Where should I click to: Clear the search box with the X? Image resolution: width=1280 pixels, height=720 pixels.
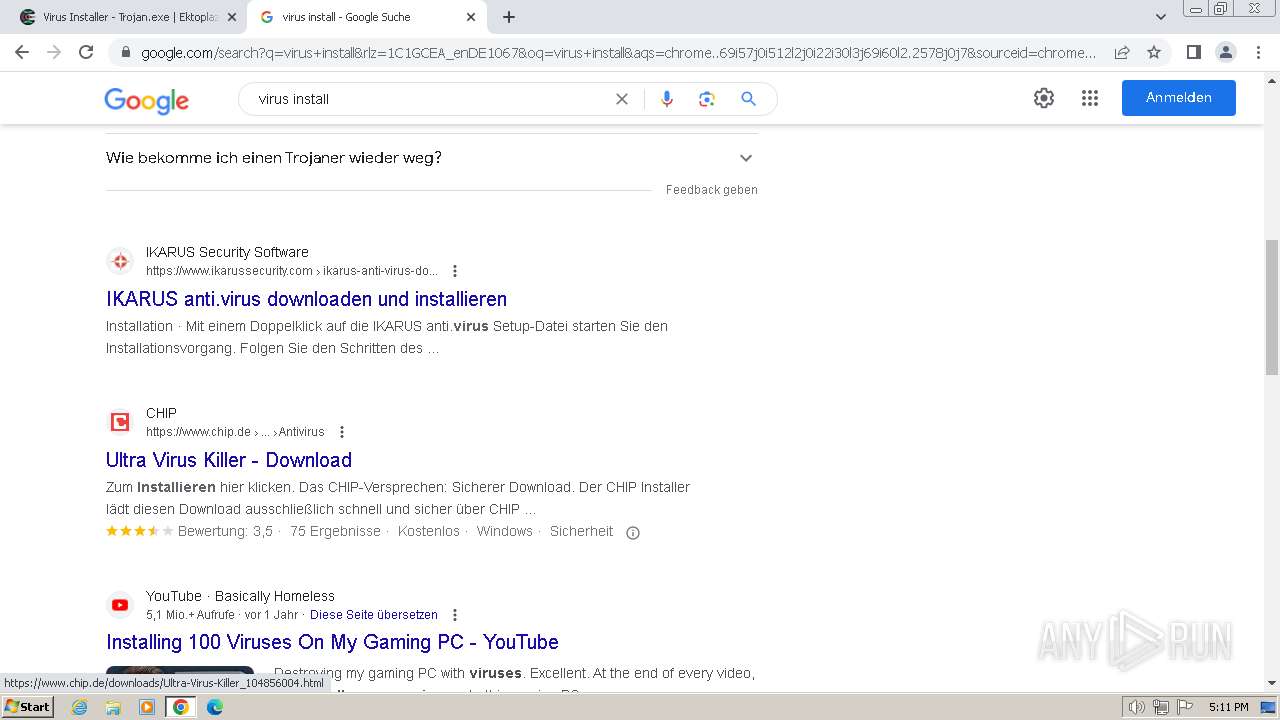pyautogui.click(x=622, y=99)
